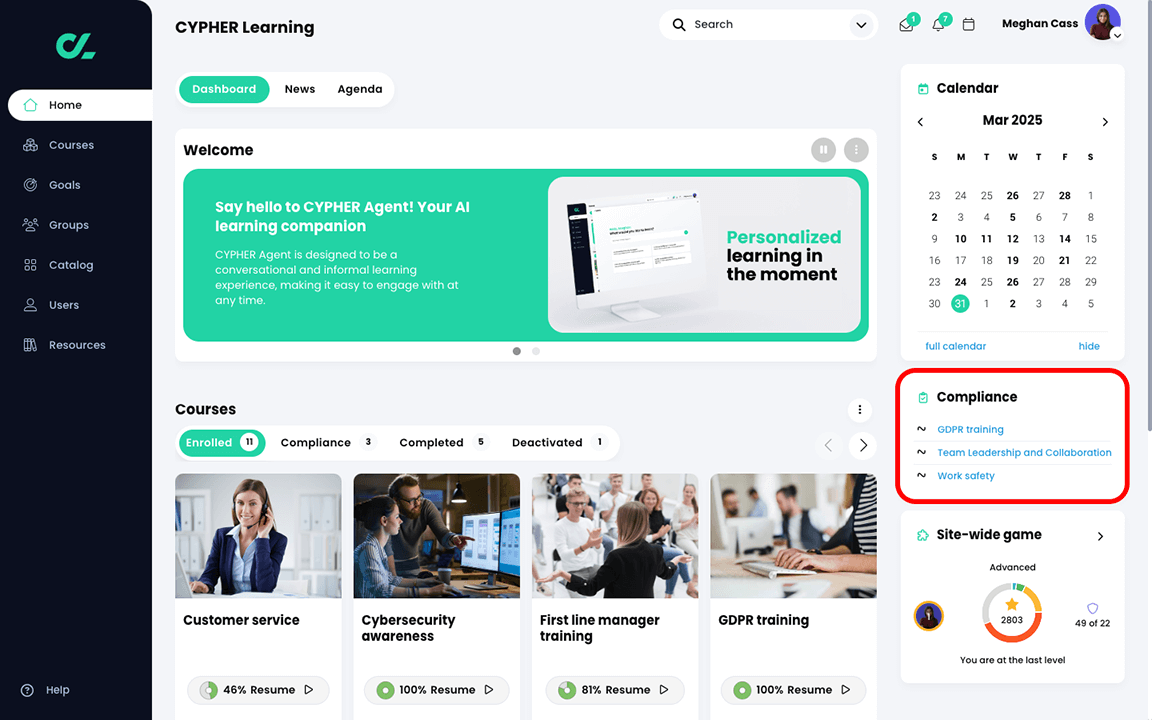Resume GDPR training course at 100%

(x=793, y=690)
